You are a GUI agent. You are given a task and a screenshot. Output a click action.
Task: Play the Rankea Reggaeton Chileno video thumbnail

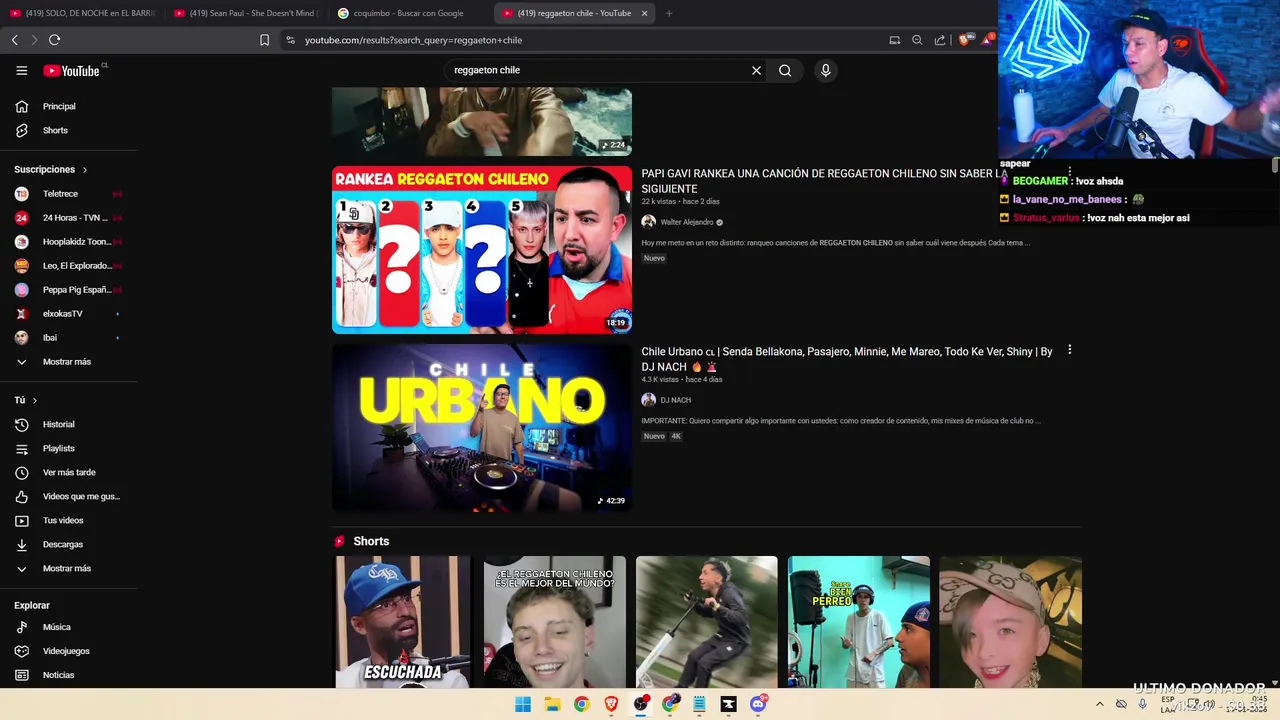coord(482,250)
